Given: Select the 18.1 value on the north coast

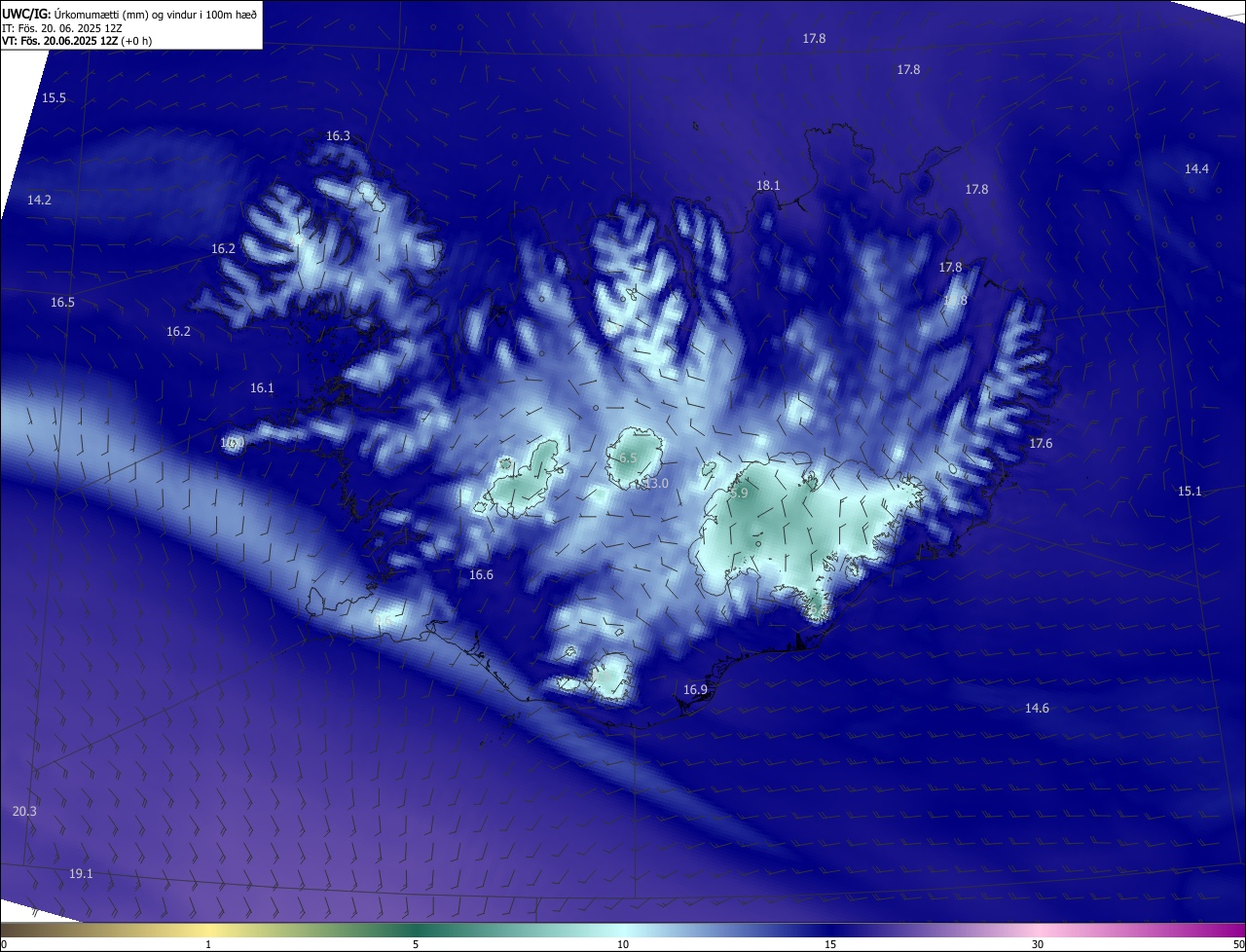Looking at the screenshot, I should tap(768, 185).
